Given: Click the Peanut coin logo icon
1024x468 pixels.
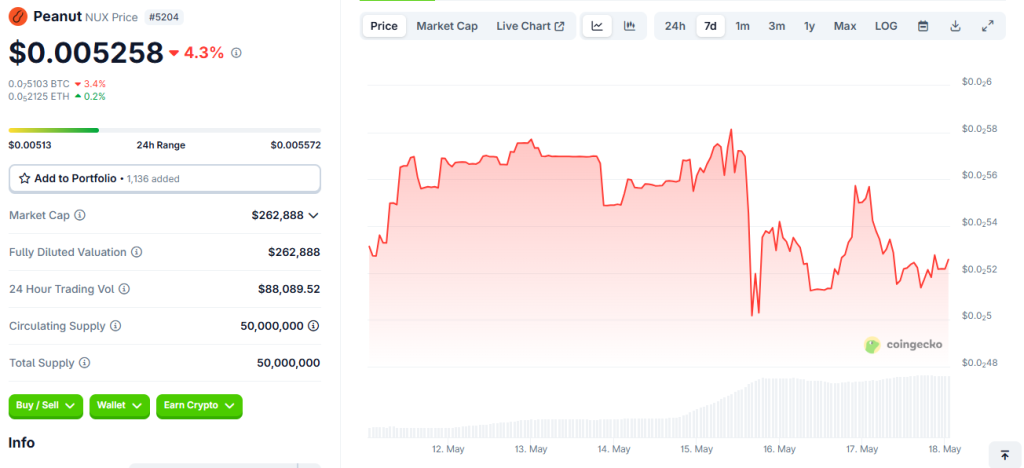Looking at the screenshot, I should pyautogui.click(x=18, y=16).
